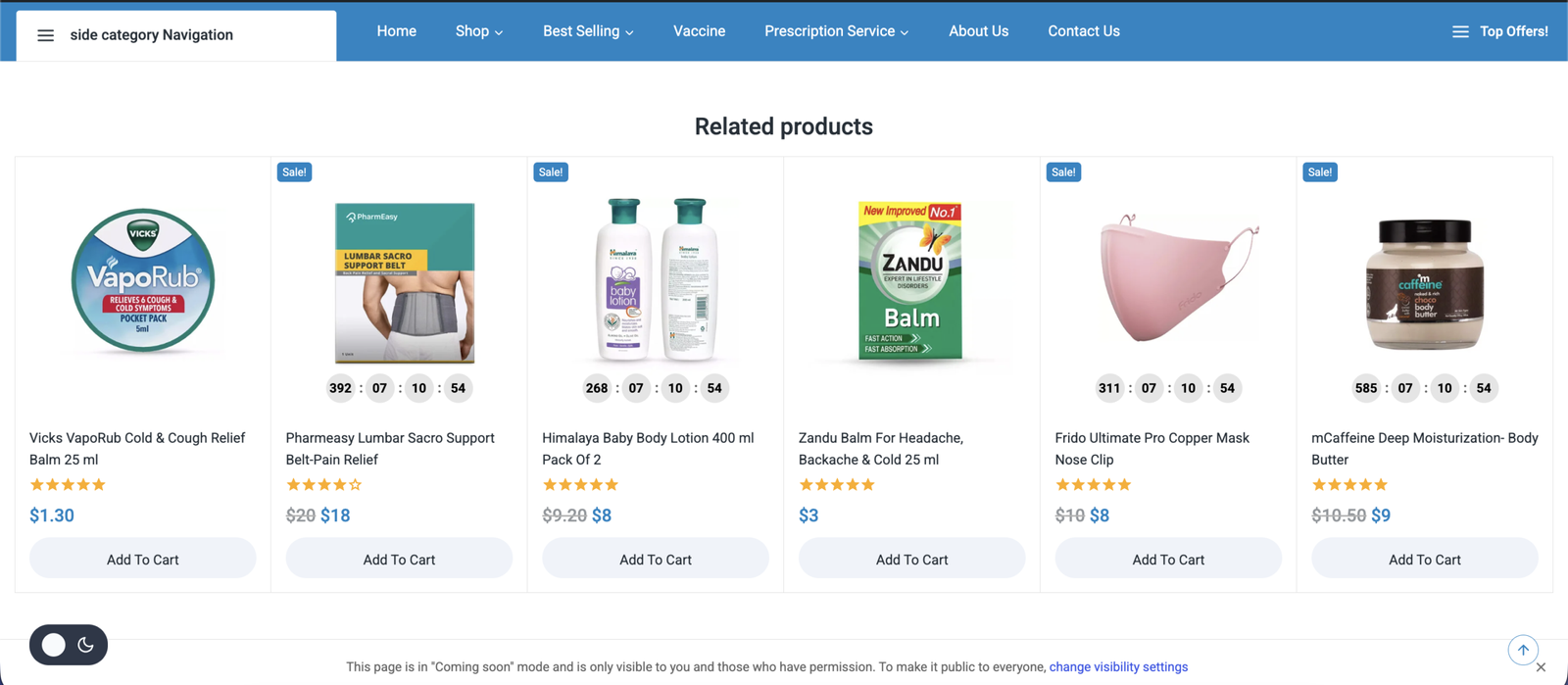Click the Top Offers menu icon
Screen dimensions: 1568x685
(x=1460, y=31)
